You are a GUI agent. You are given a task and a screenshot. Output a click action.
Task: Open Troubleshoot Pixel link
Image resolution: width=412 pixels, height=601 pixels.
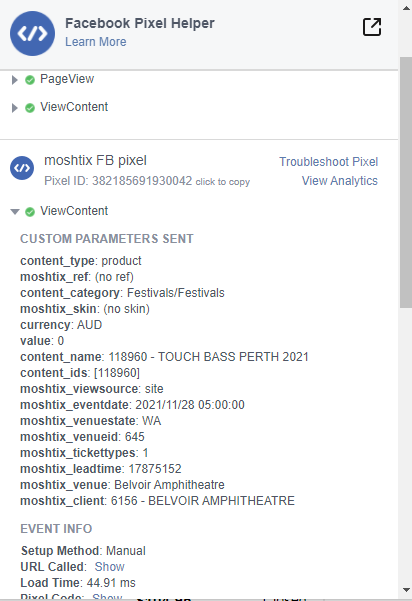click(328, 162)
